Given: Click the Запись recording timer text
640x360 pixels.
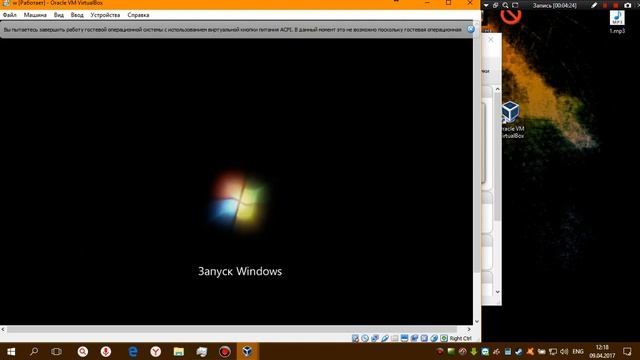Looking at the screenshot, I should tap(554, 5).
